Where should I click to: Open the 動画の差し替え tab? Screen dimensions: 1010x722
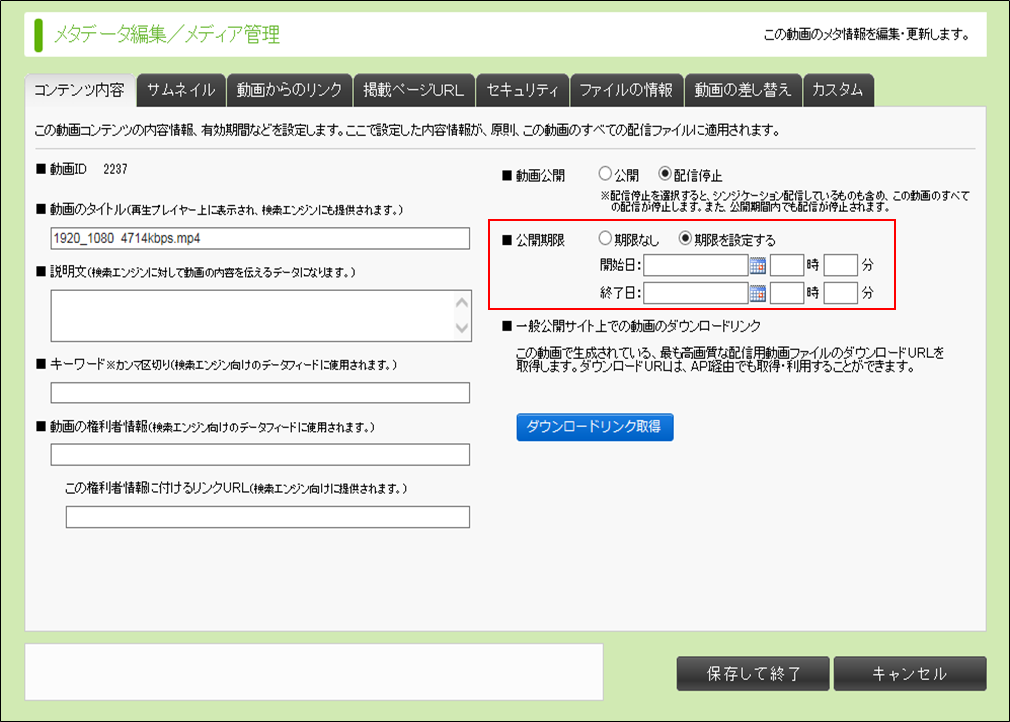pos(743,90)
